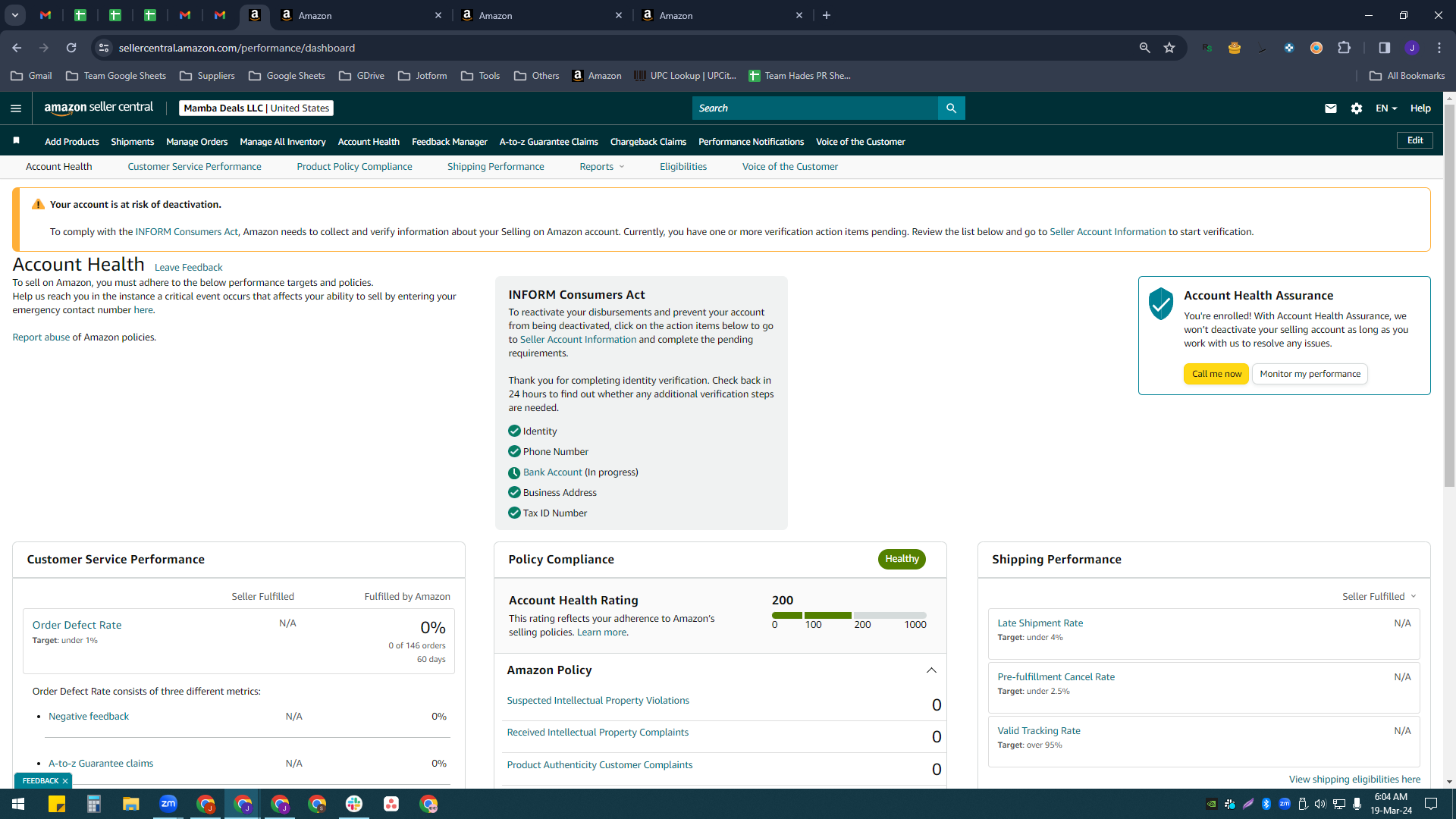1456x819 pixels.
Task: Open the Windows notification center
Action: (1431, 804)
